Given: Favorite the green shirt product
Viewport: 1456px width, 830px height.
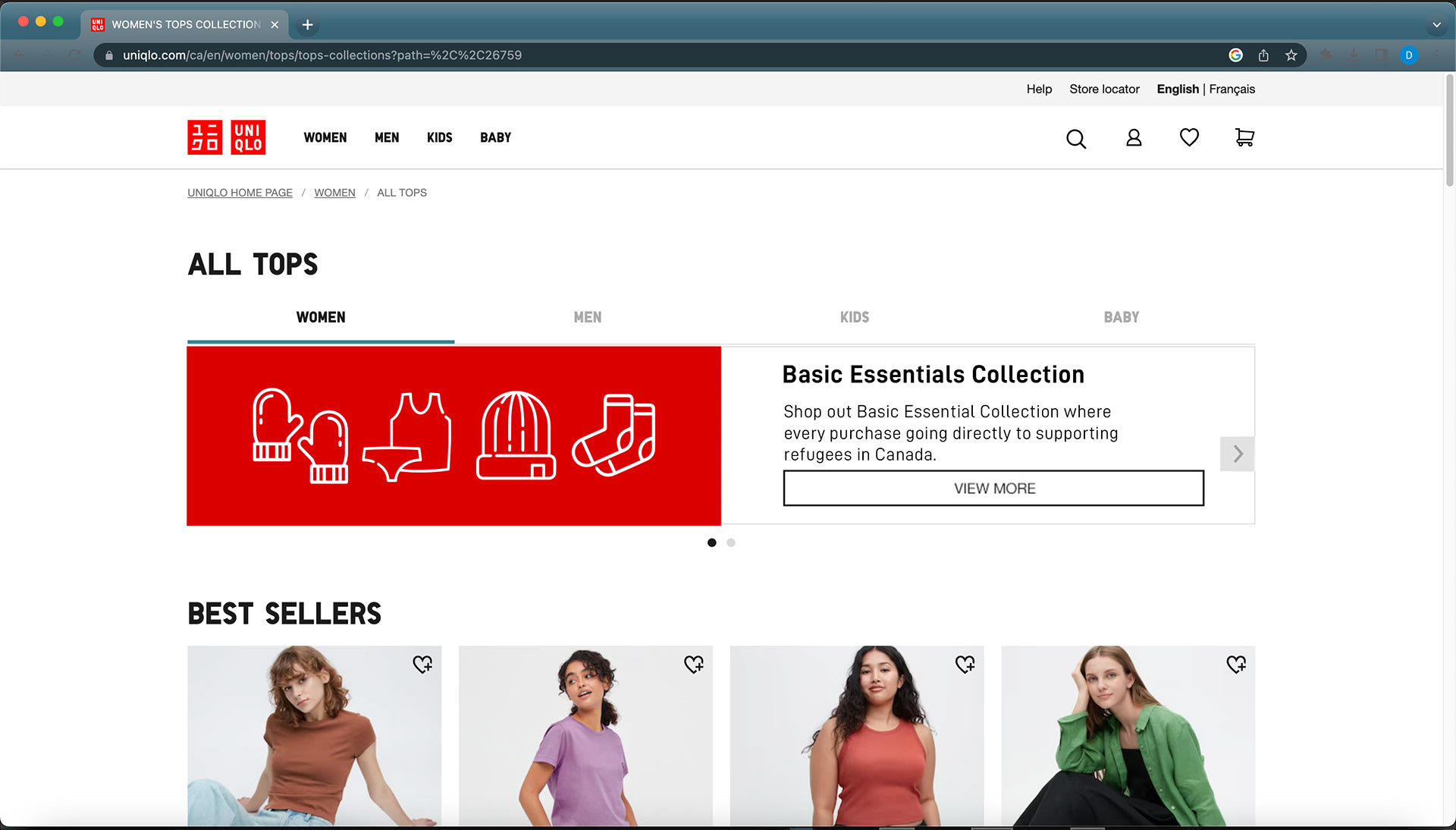Looking at the screenshot, I should tap(1235, 664).
